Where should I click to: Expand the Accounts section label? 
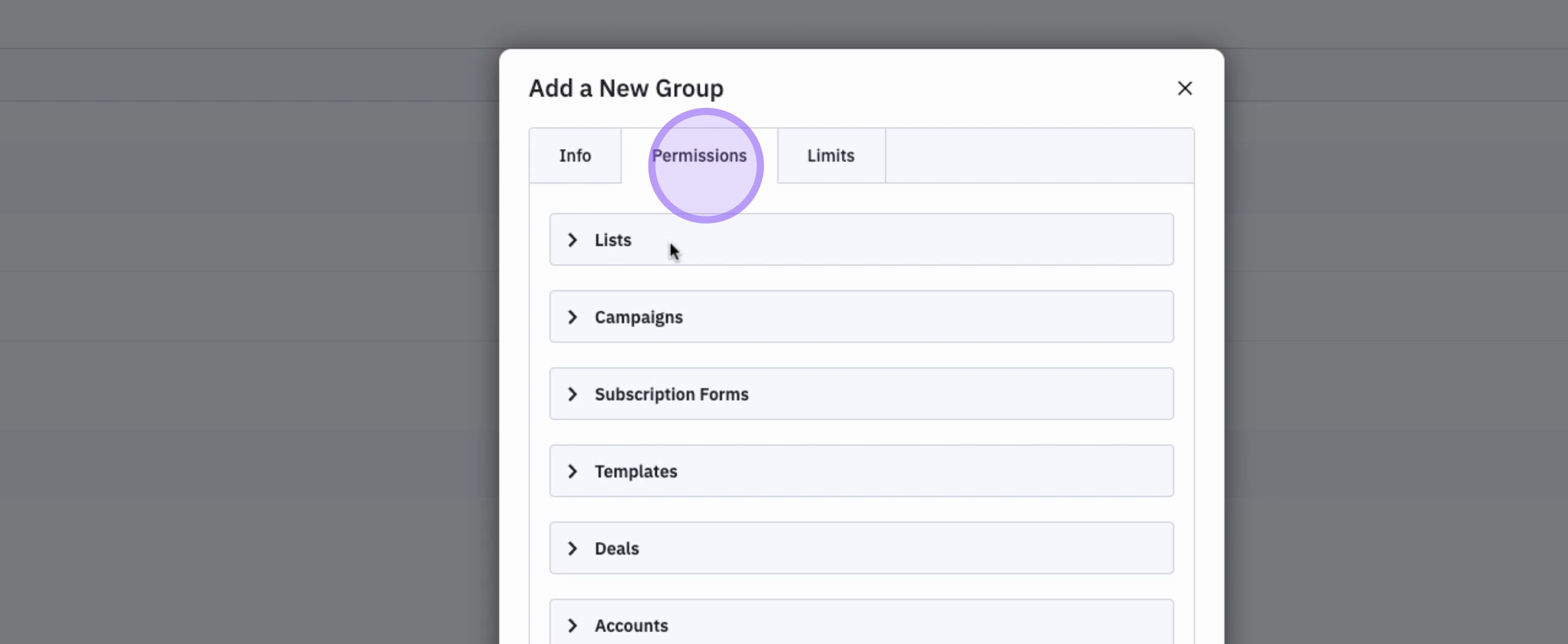click(x=631, y=626)
